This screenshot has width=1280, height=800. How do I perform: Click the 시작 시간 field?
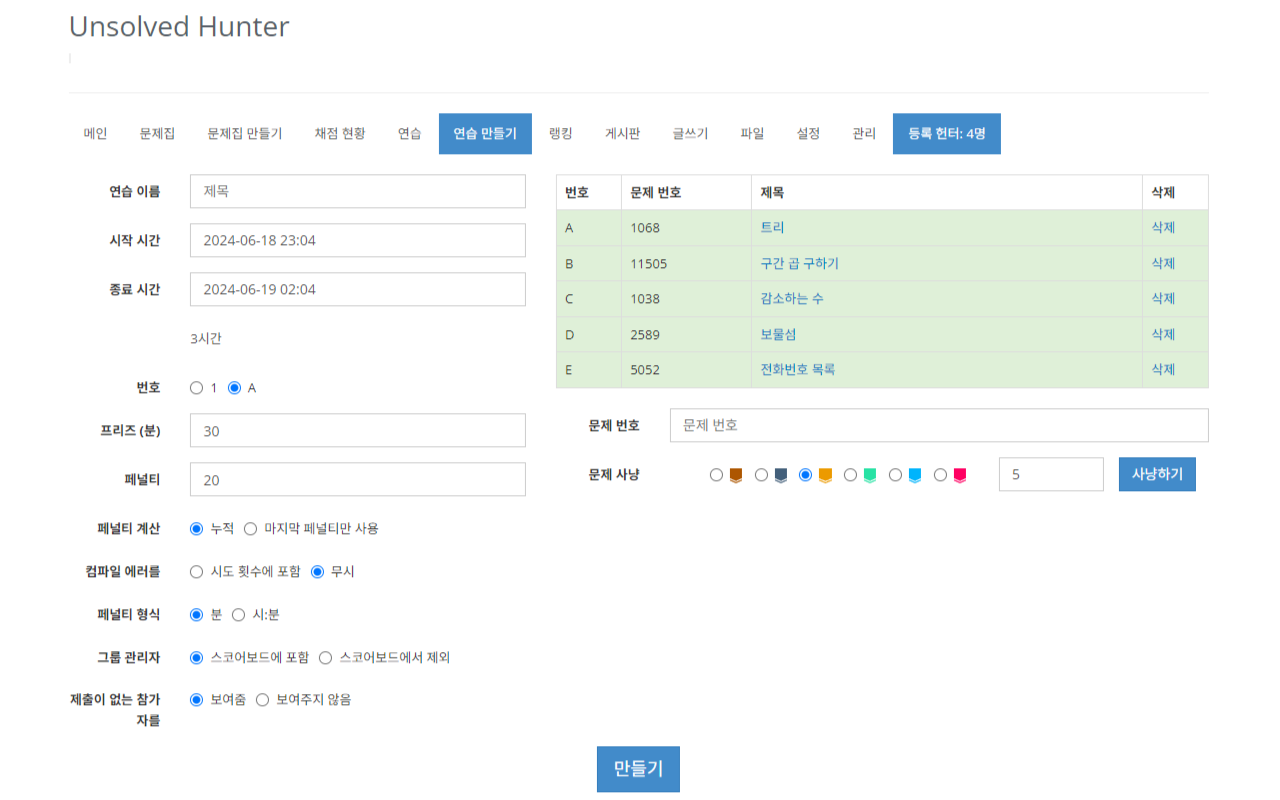(x=358, y=240)
